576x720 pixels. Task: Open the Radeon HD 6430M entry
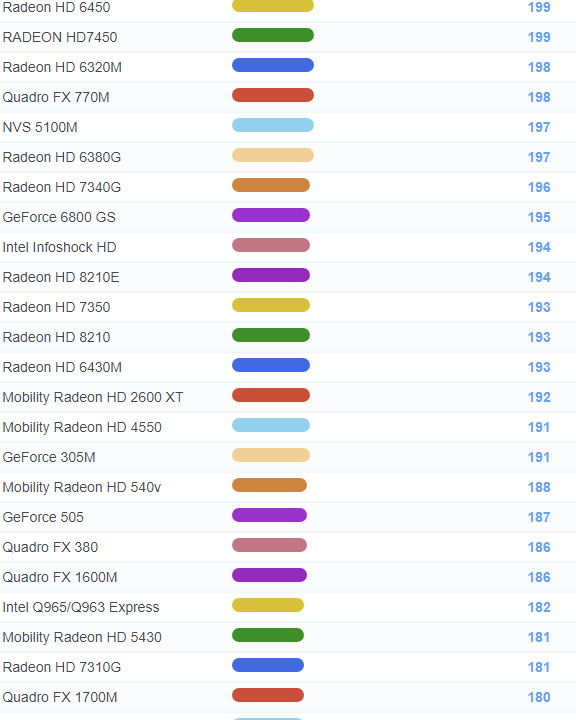point(62,367)
